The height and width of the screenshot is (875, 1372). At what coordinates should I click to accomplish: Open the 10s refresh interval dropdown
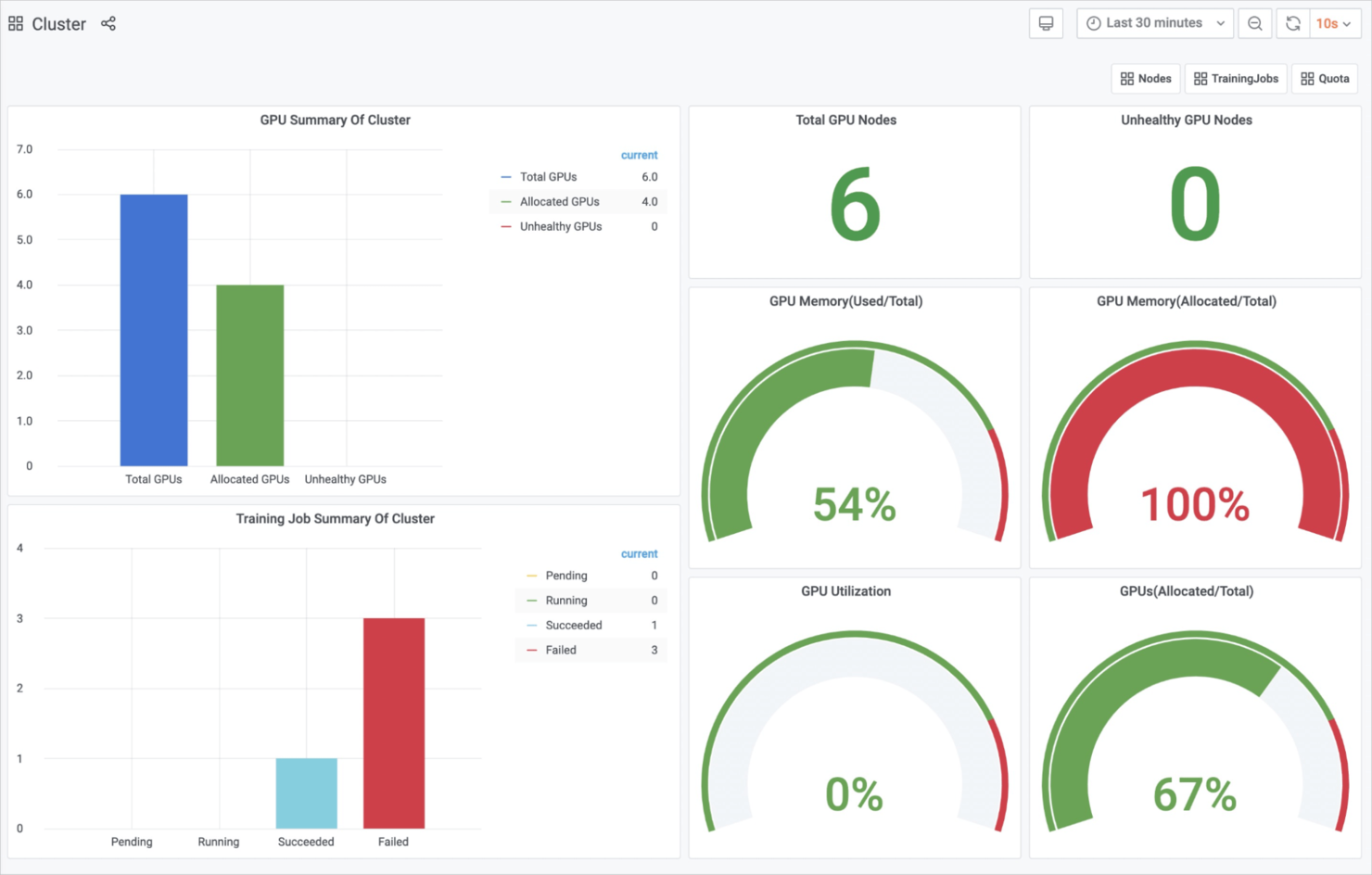1331,23
